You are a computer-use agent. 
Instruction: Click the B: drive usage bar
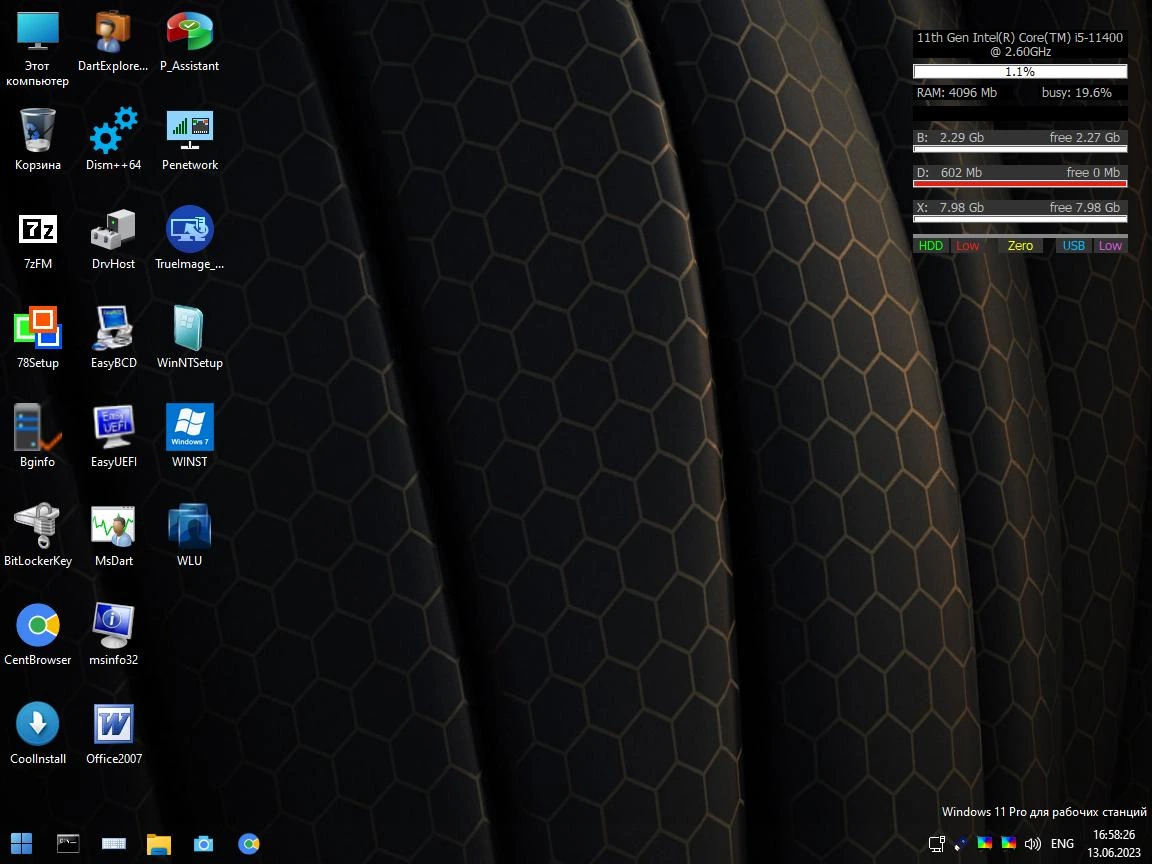coord(1020,149)
